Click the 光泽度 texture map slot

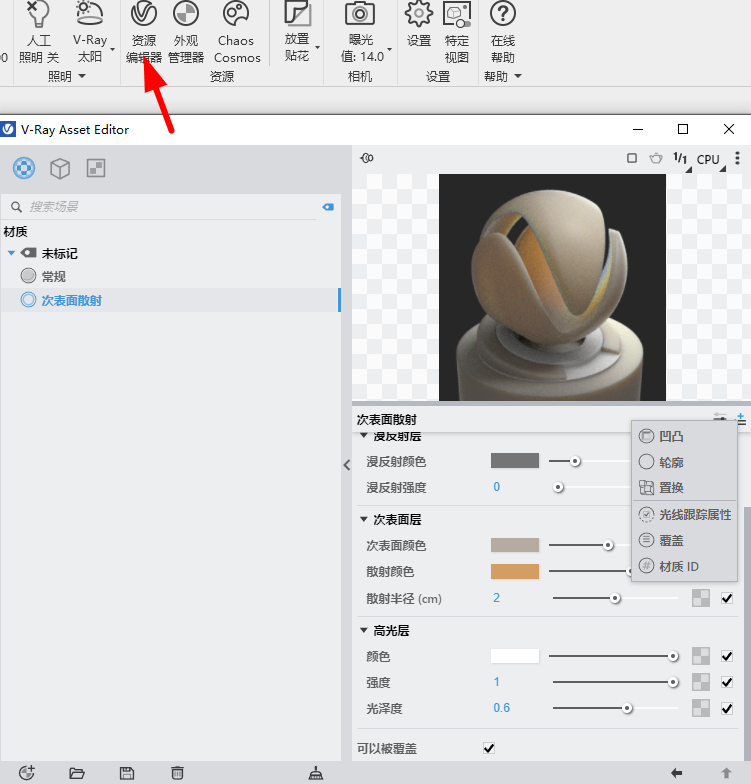[x=701, y=708]
